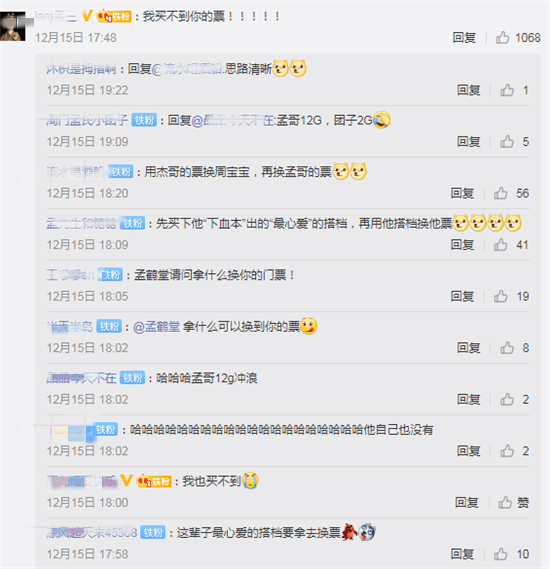Screen dimensions: 550x569
Task: Reply to the 18:09 comment about 搭档
Action: click(462, 245)
